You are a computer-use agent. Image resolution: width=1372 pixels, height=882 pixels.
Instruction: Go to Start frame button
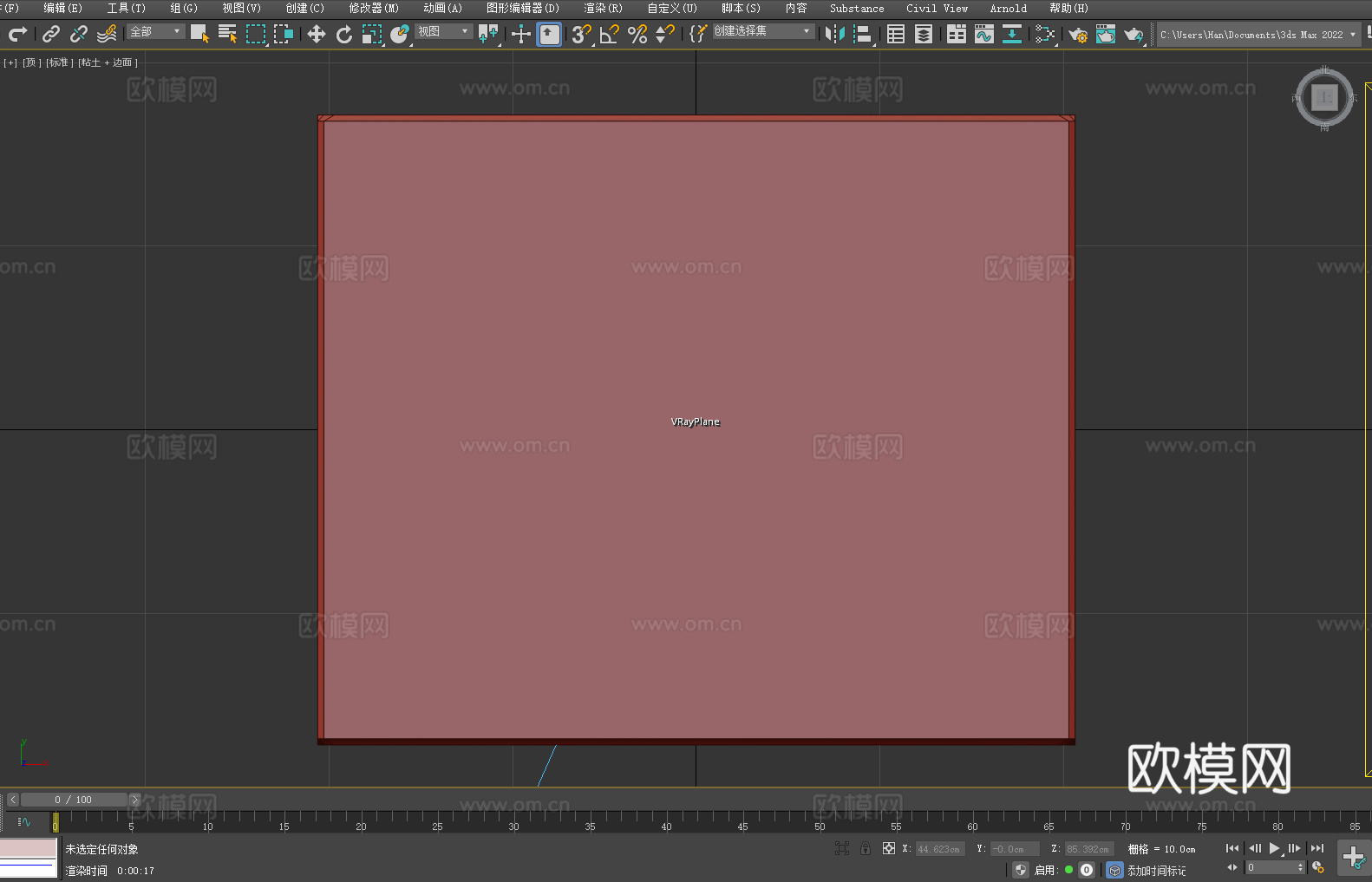tap(1232, 848)
